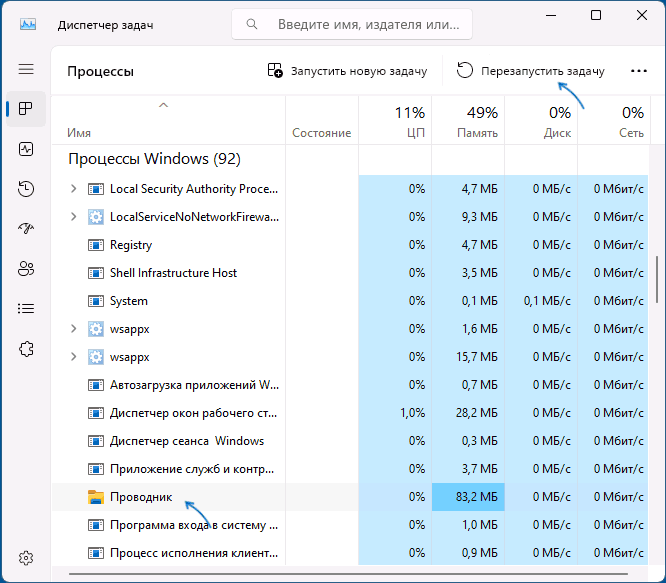The height and width of the screenshot is (583, 666).
Task: Sort by ЦП column header
Action: click(396, 122)
